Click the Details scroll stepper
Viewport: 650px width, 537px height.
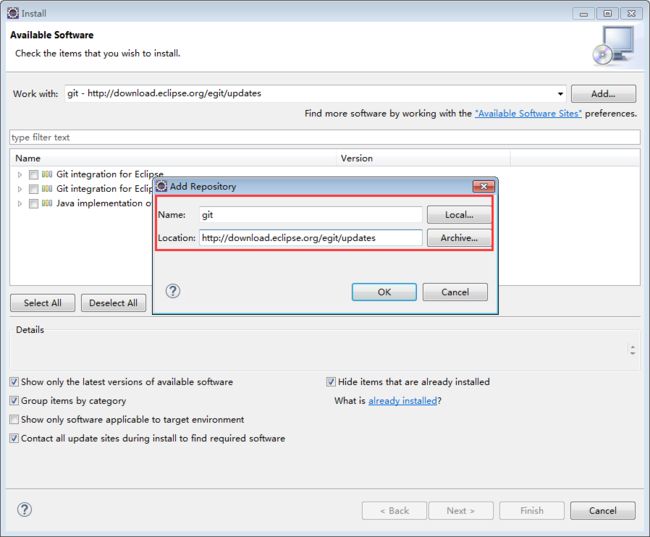click(x=633, y=350)
